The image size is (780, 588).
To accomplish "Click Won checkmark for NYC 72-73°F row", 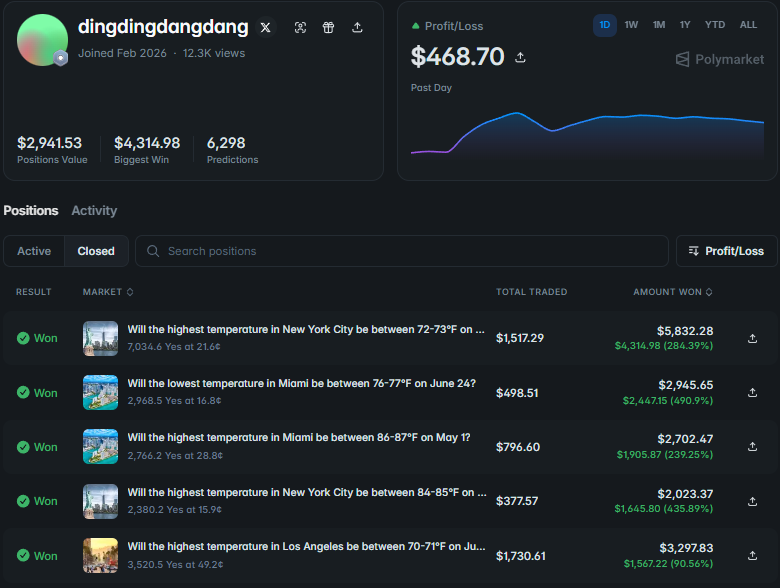I will (23, 338).
